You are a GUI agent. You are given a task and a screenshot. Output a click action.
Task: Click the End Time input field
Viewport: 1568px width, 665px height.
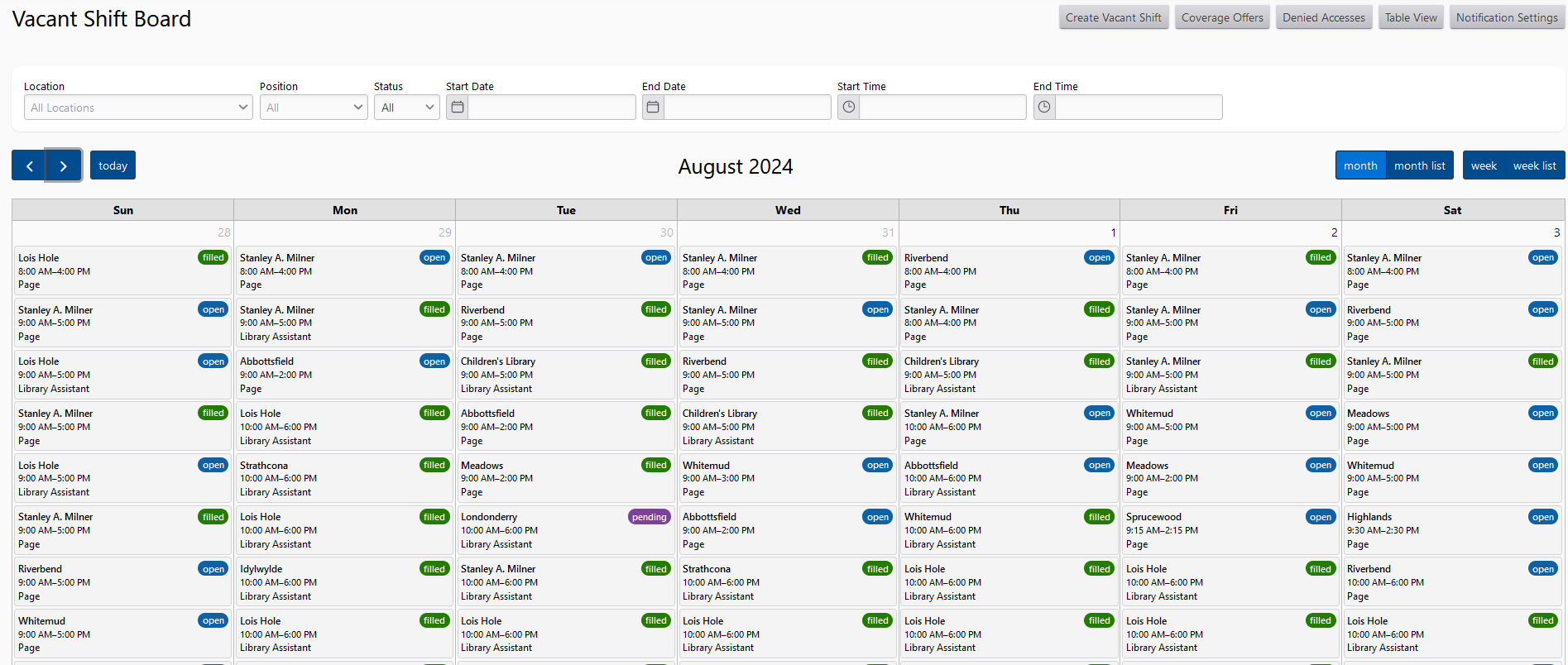tap(1139, 108)
